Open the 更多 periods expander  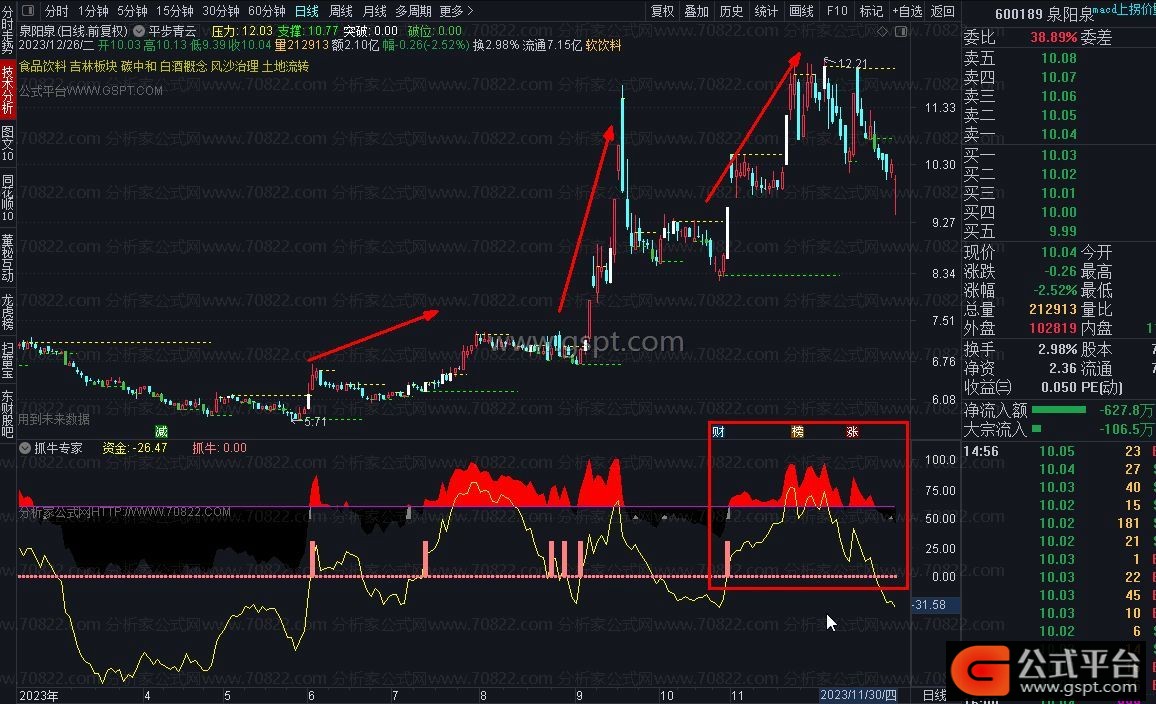456,11
